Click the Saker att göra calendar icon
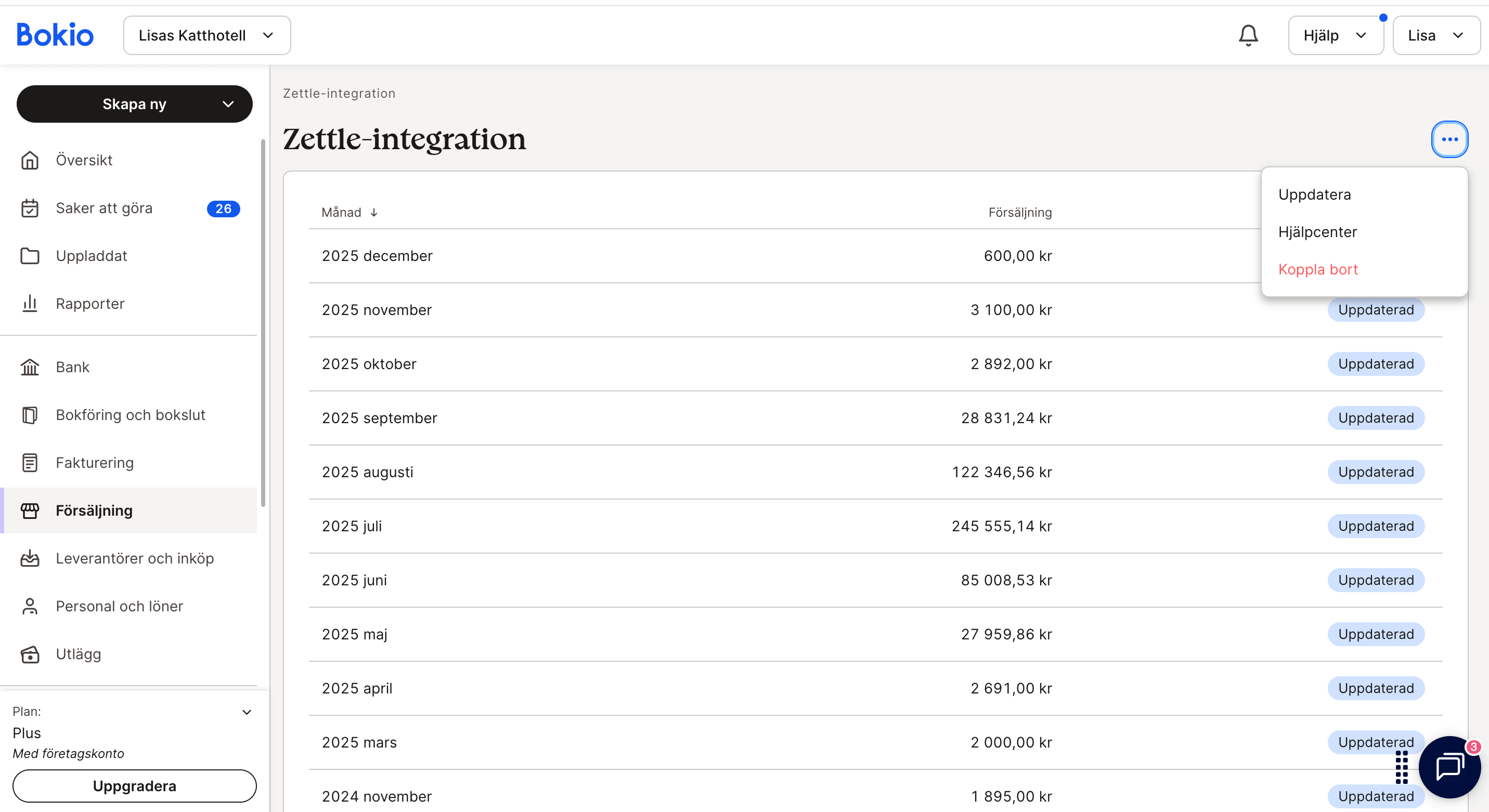The width and height of the screenshot is (1489, 812). click(30, 208)
